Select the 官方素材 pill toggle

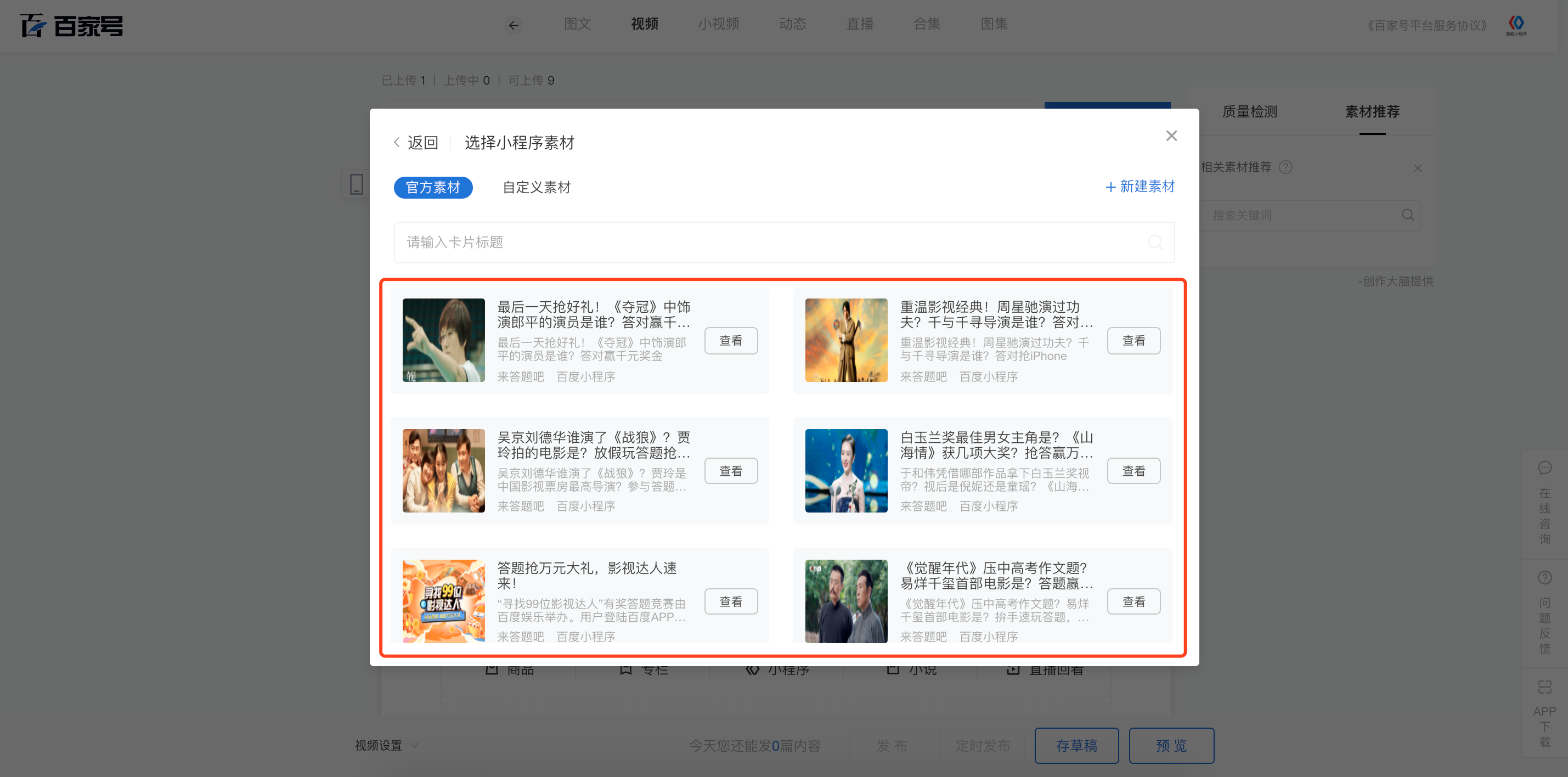(x=433, y=188)
